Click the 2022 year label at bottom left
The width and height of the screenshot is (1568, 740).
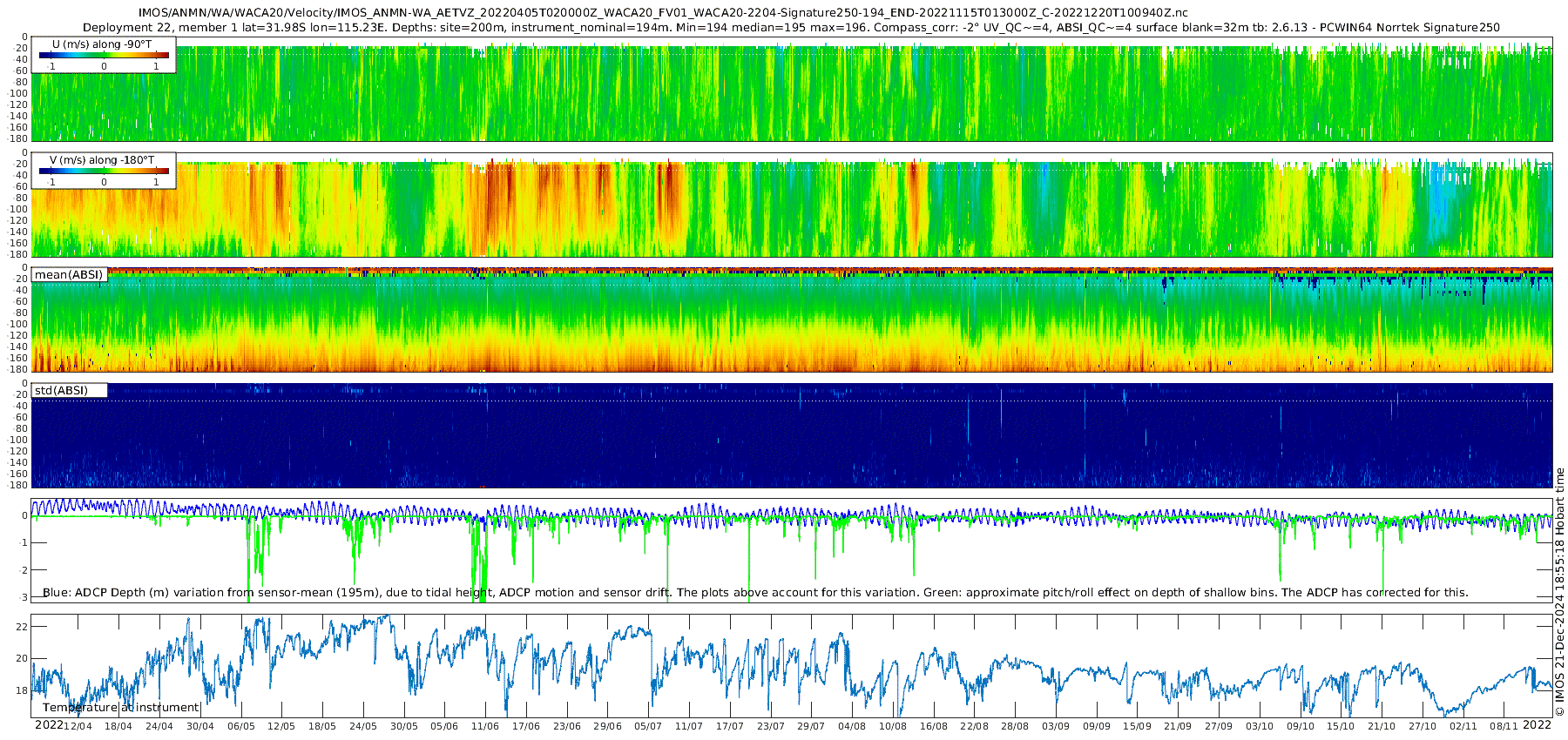tap(49, 725)
